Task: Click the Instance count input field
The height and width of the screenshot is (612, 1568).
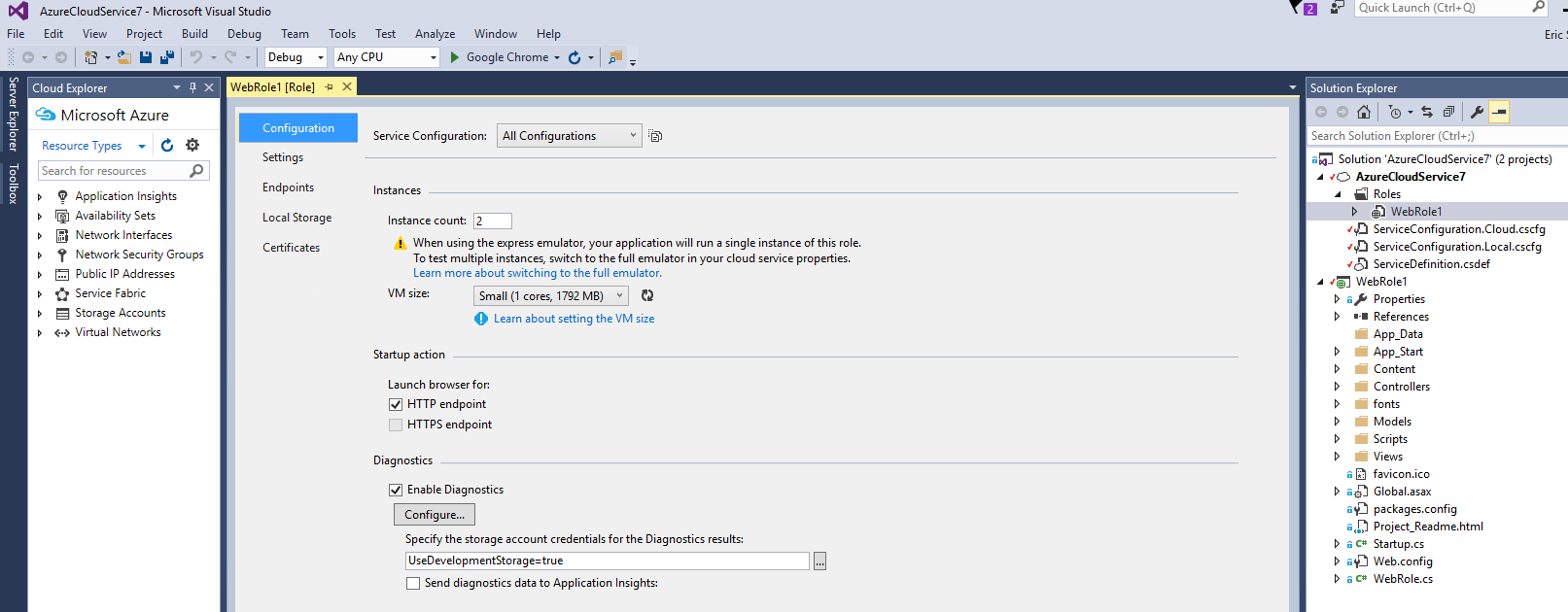Action: coord(492,221)
